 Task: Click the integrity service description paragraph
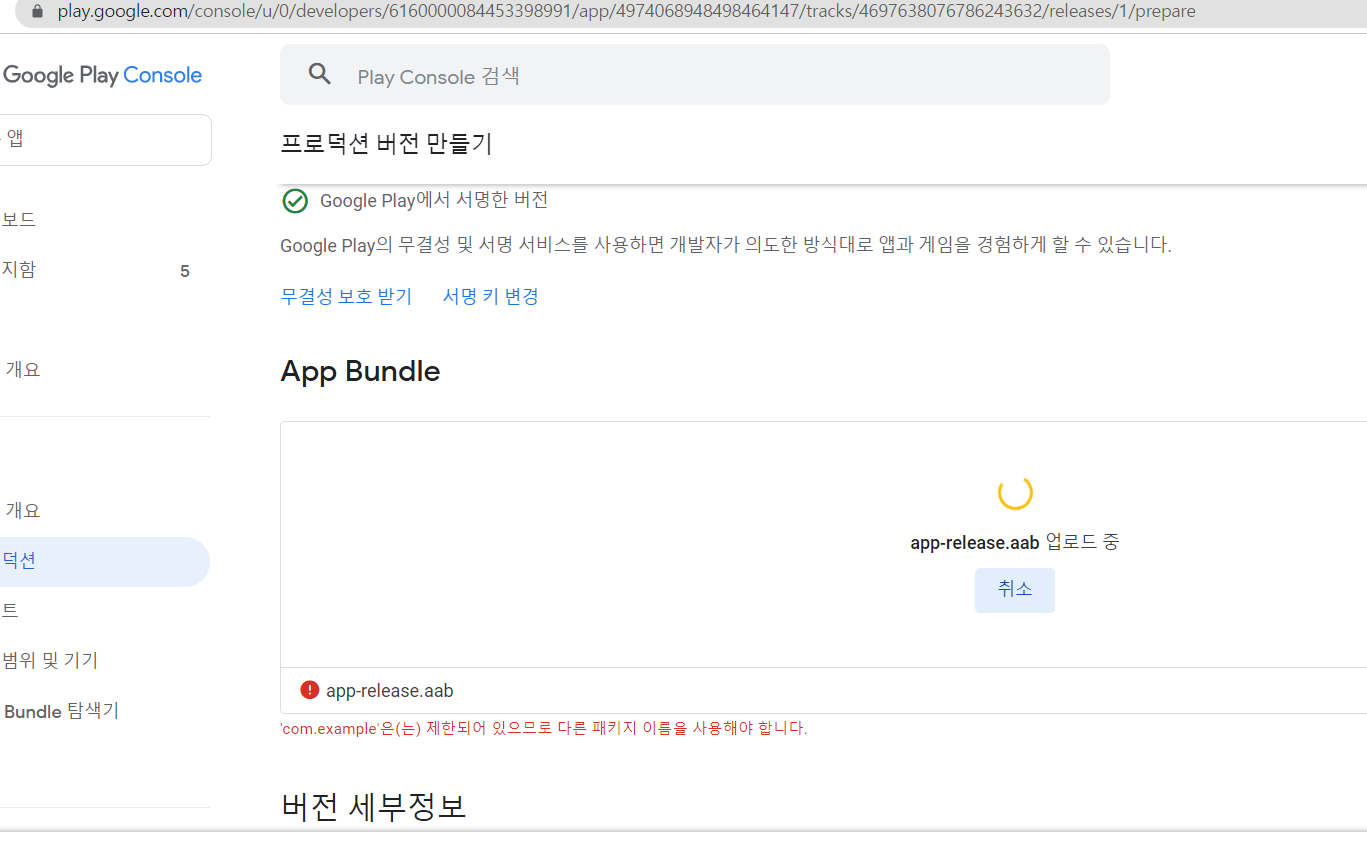(726, 245)
